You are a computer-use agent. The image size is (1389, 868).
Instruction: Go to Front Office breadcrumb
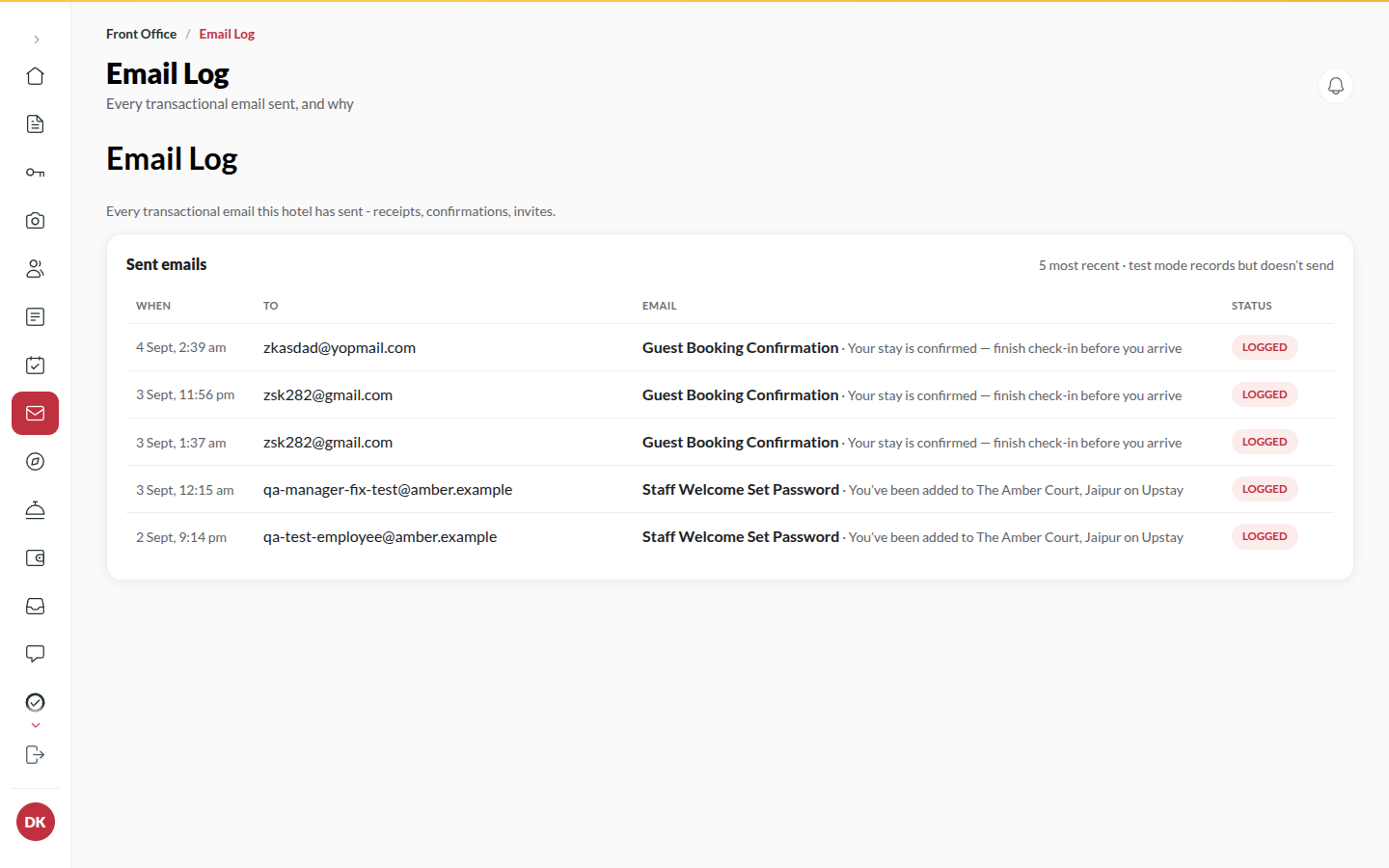click(142, 34)
